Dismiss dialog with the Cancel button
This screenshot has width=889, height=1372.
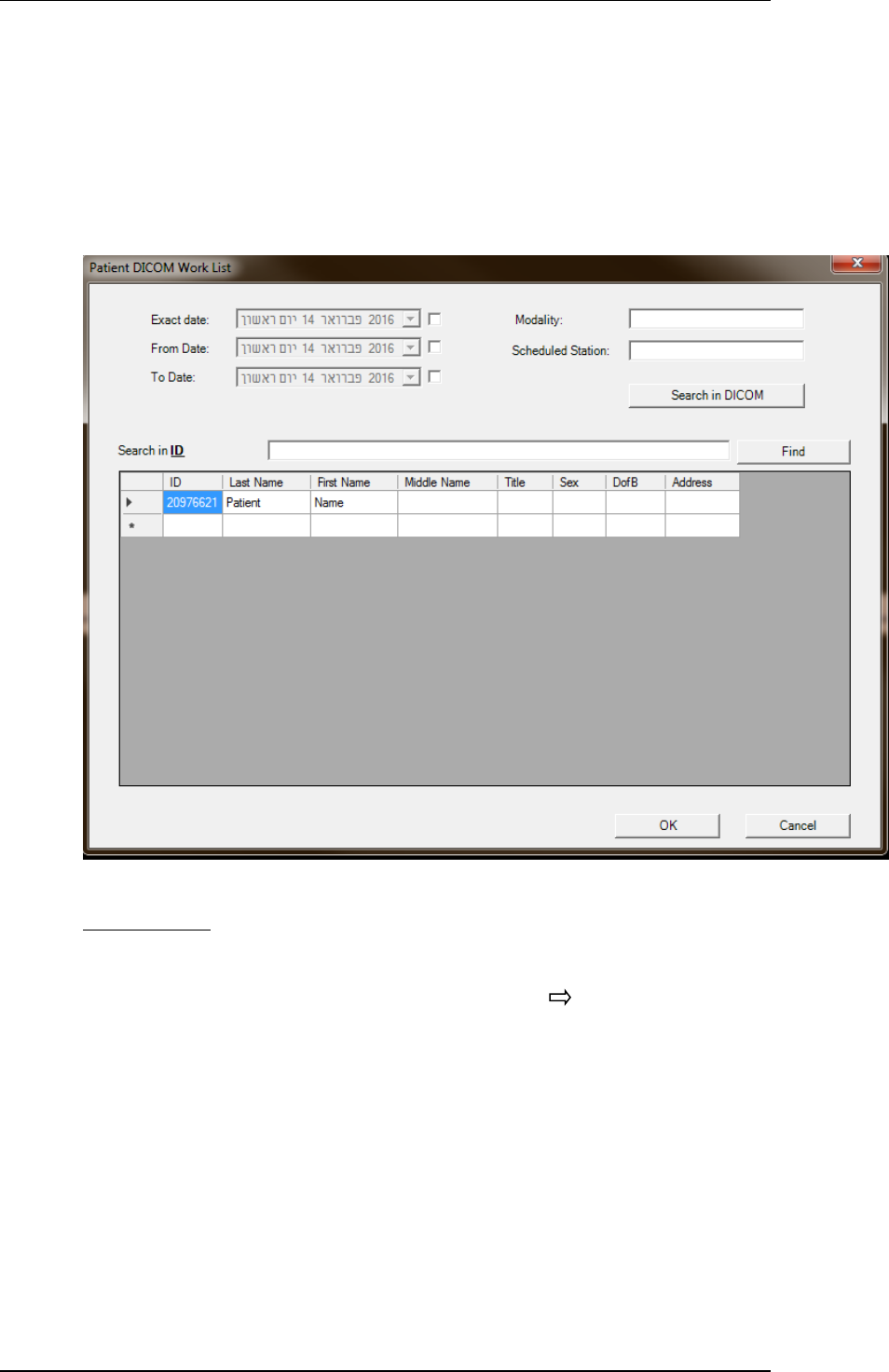798,825
